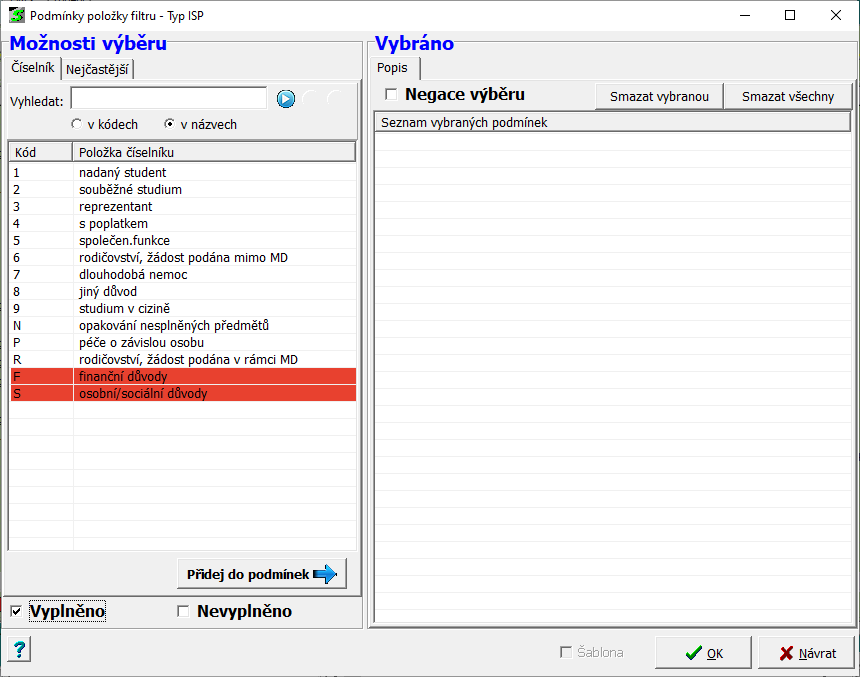The height and width of the screenshot is (677, 860).
Task: Sort by 'Položka číselníku' column header
Action: (x=213, y=152)
